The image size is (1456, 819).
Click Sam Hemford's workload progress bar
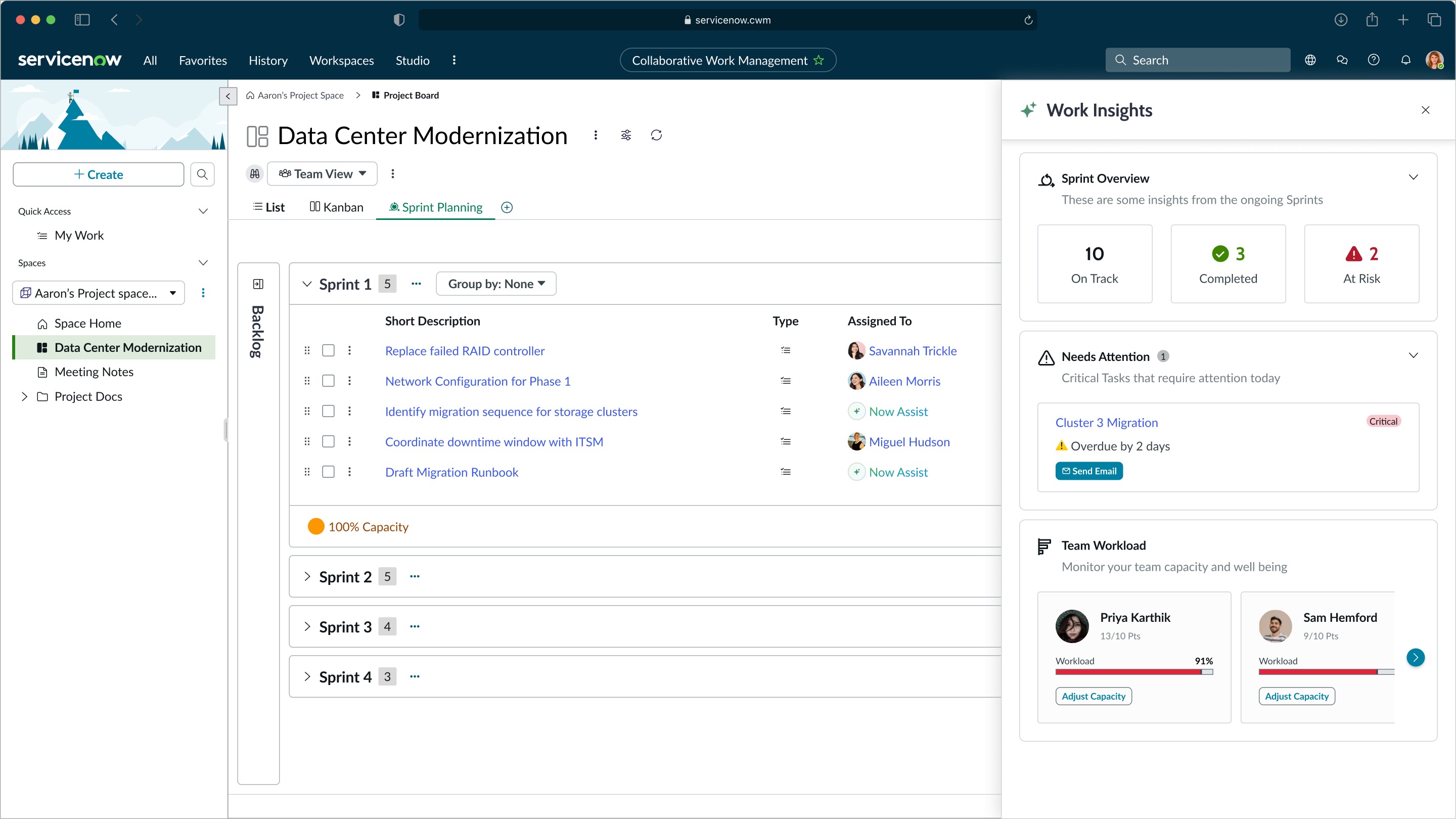point(1327,672)
